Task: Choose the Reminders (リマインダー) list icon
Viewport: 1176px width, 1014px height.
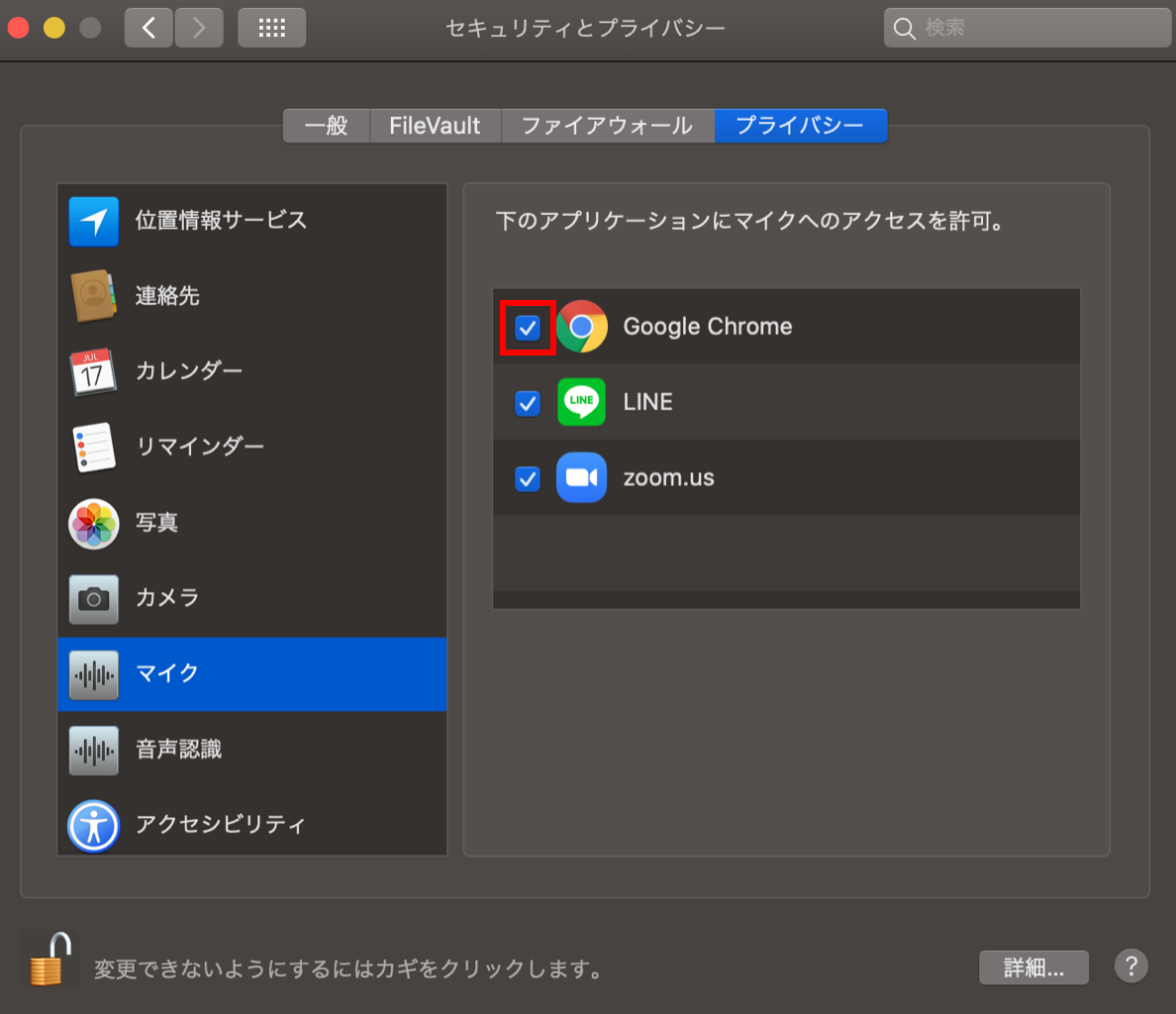Action: [94, 447]
